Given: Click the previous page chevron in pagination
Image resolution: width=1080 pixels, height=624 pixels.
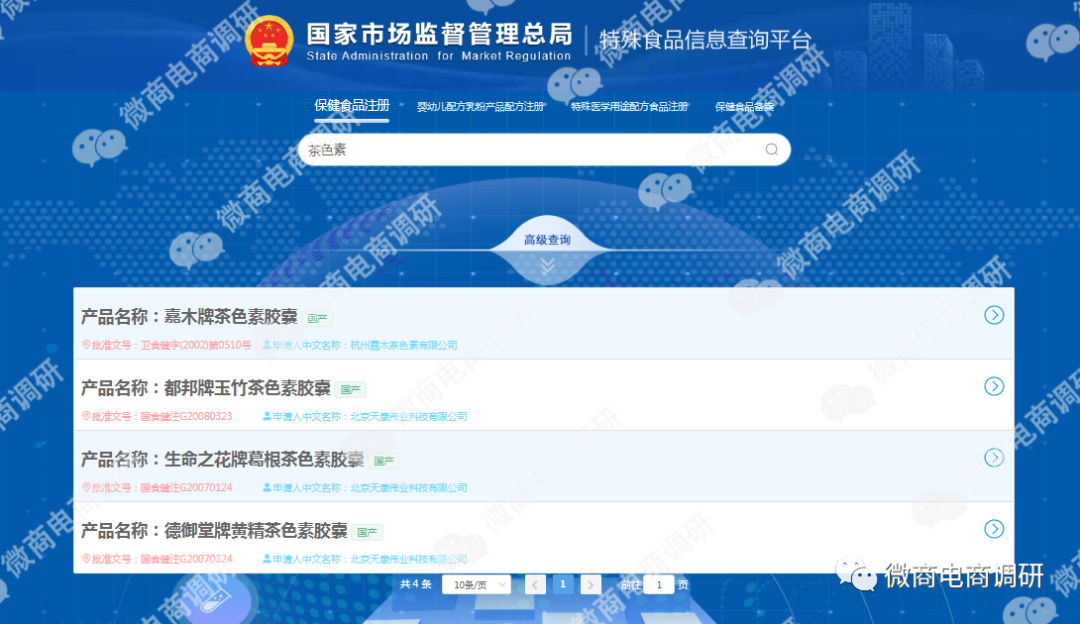Looking at the screenshot, I should point(535,584).
